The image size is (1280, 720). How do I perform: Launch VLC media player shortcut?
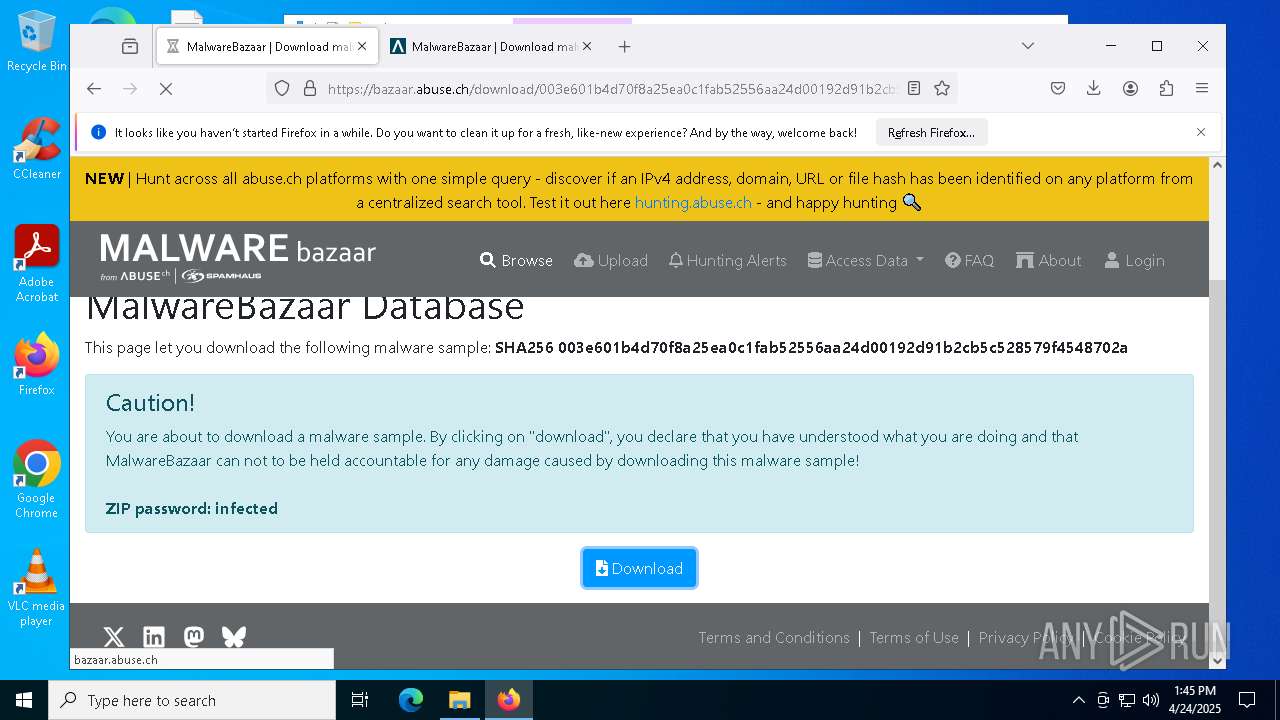(x=36, y=588)
